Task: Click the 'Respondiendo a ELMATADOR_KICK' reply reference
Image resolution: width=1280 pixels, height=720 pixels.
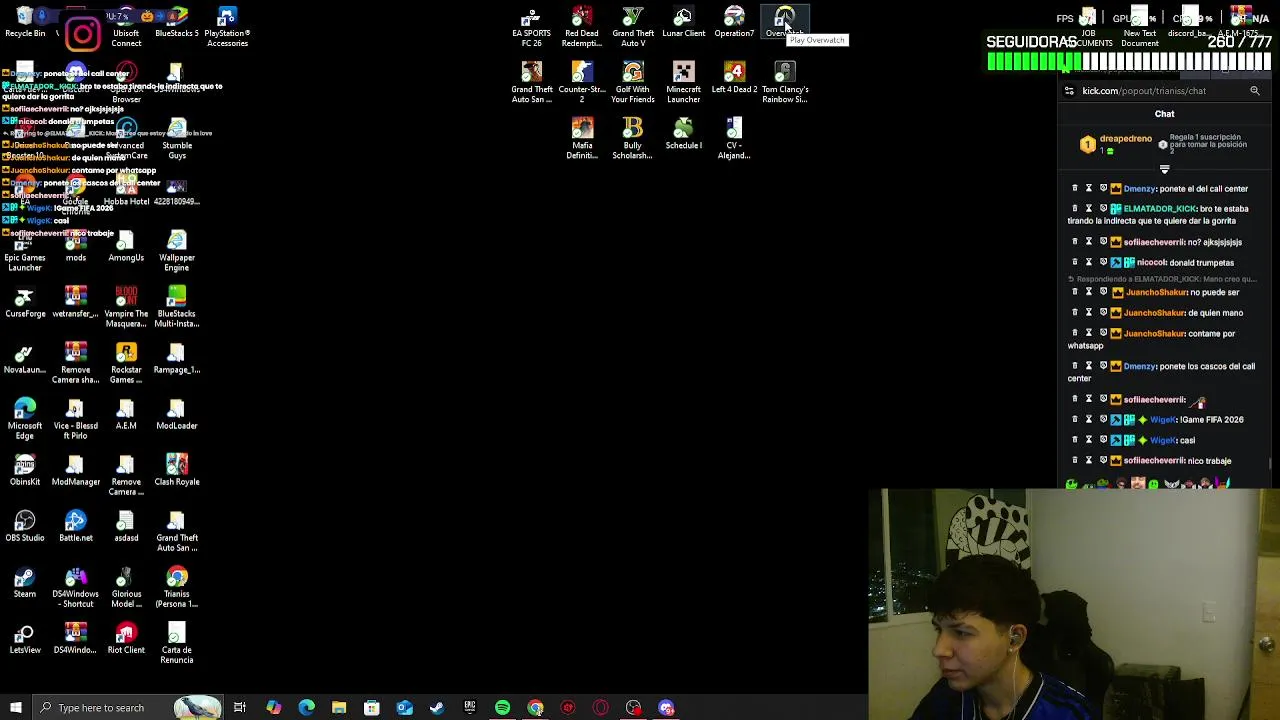Action: click(x=1162, y=279)
